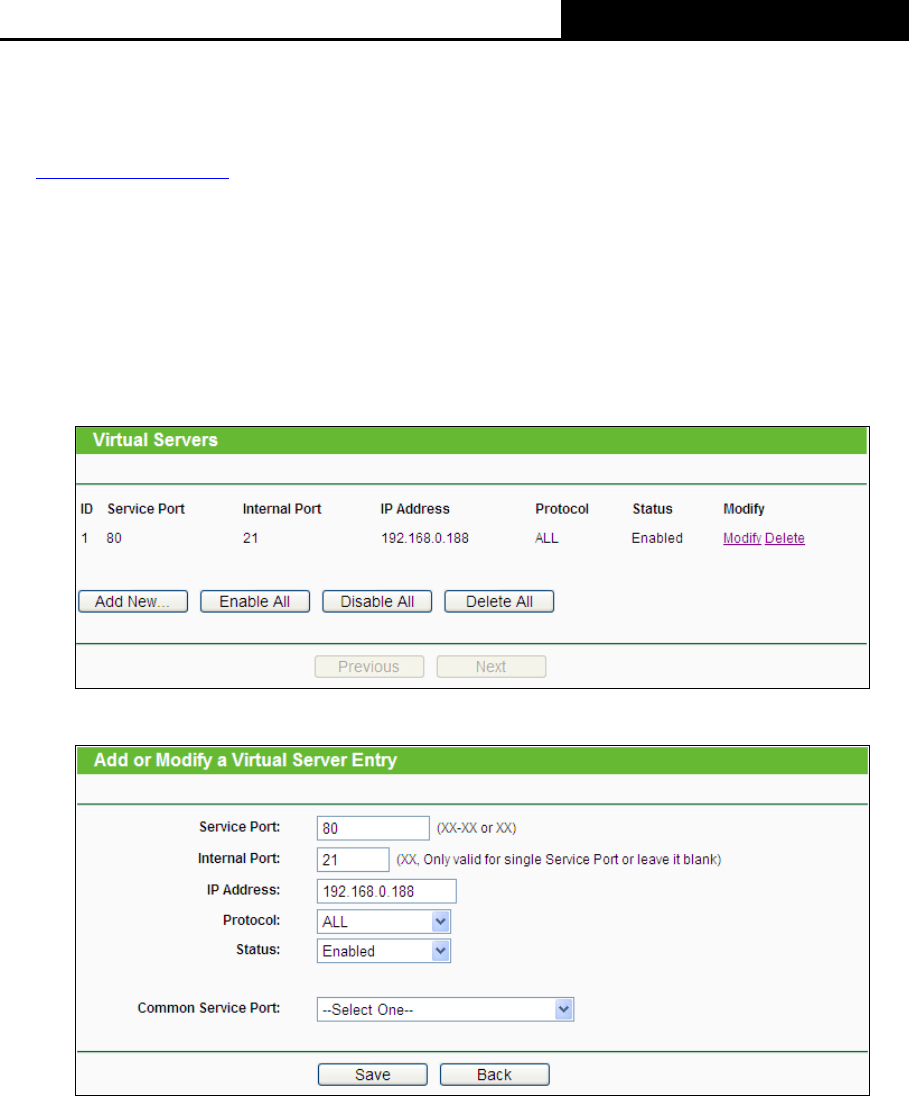Image resolution: width=909 pixels, height=1096 pixels.
Task: Focus the Internal Port input field
Action: click(352, 859)
